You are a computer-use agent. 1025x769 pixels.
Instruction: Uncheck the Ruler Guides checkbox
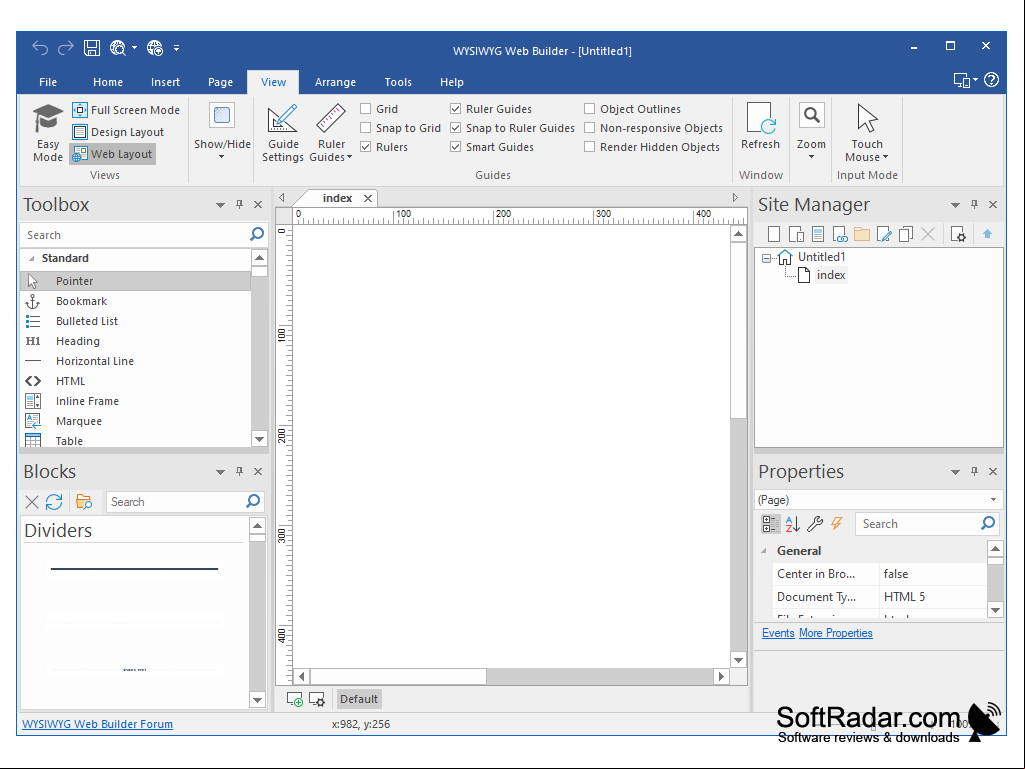456,109
